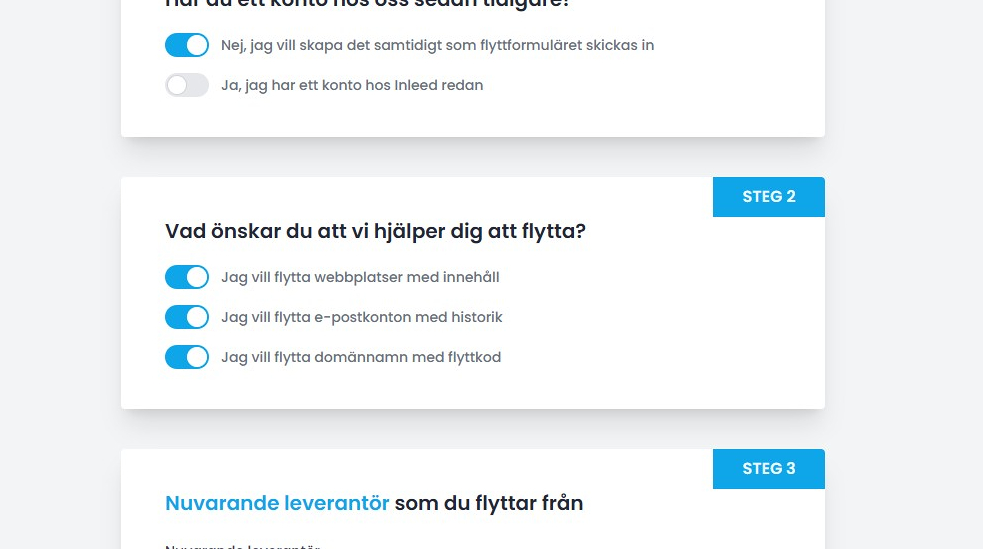Toggle off the e-postkonton med historik switch

[x=187, y=317]
